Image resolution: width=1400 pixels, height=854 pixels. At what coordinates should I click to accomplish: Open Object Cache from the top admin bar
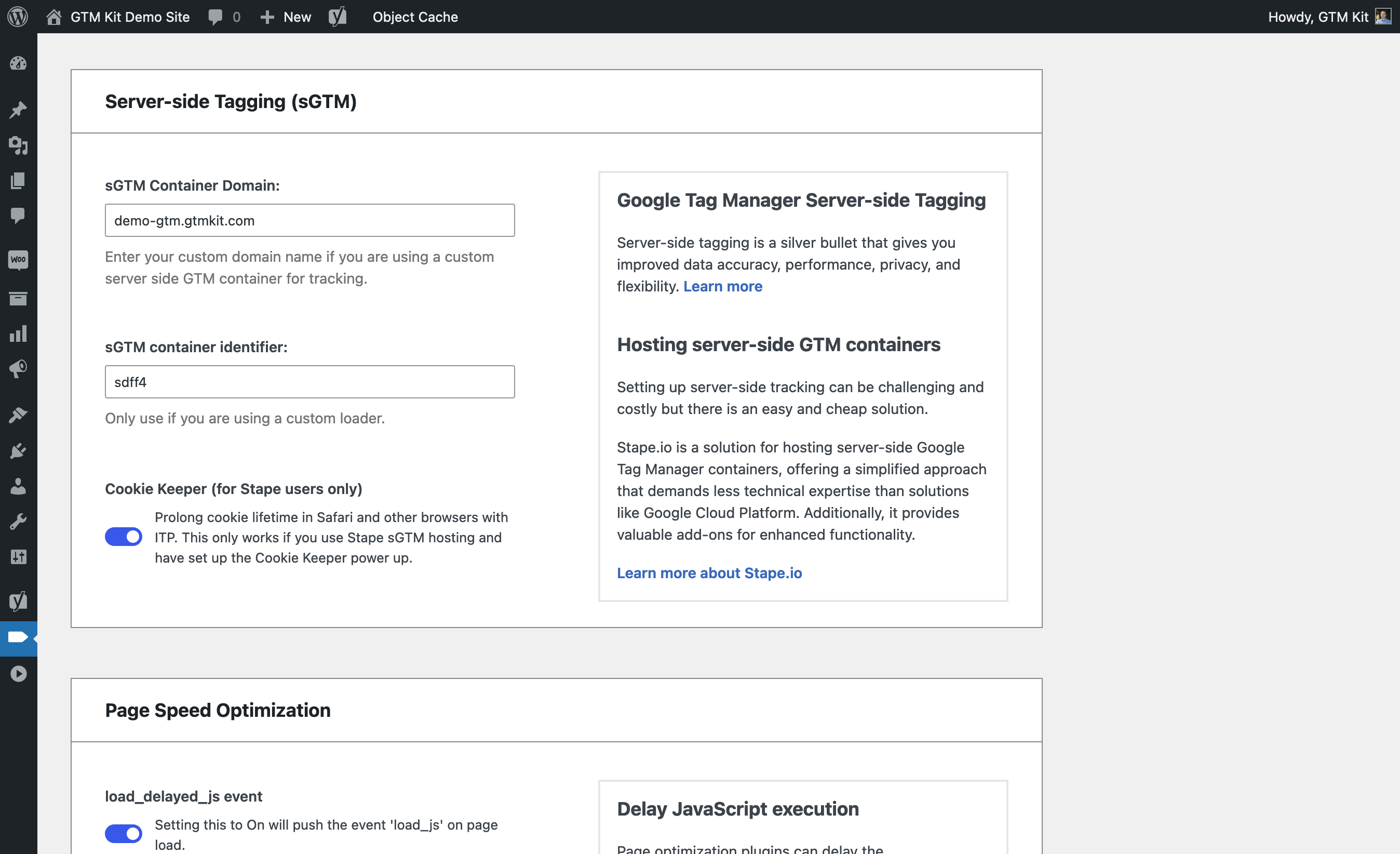point(415,17)
